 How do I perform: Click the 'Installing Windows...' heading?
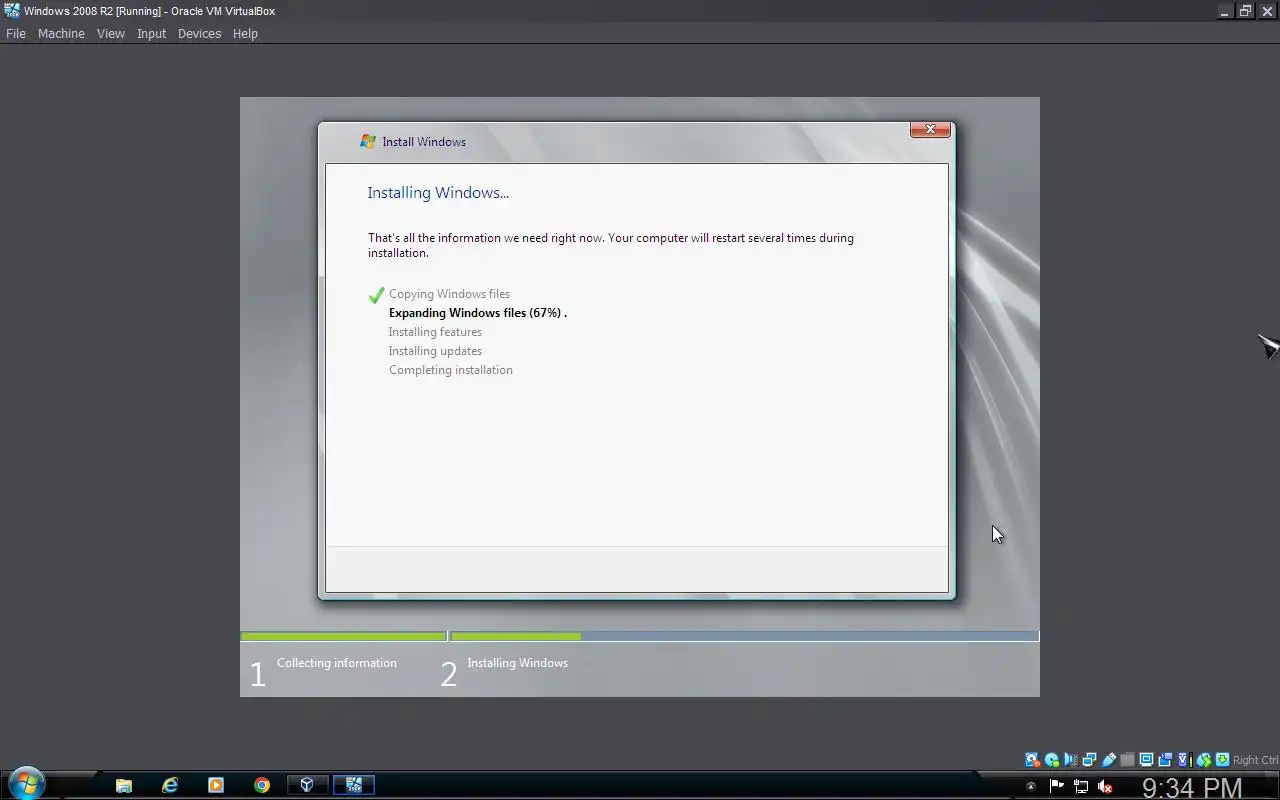[x=438, y=193]
